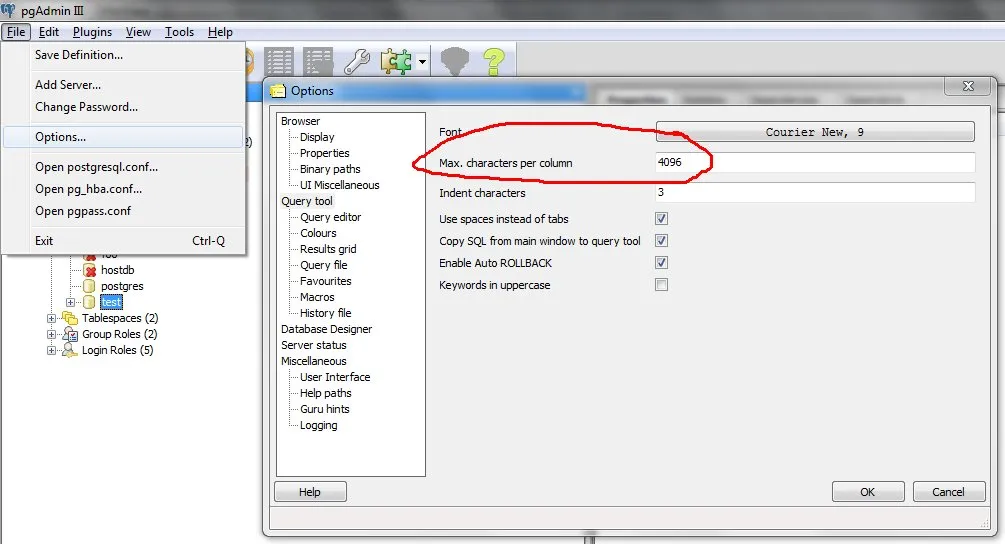This screenshot has height=544, width=1005.
Task: Click the test database cylinder icon
Action: pos(90,302)
